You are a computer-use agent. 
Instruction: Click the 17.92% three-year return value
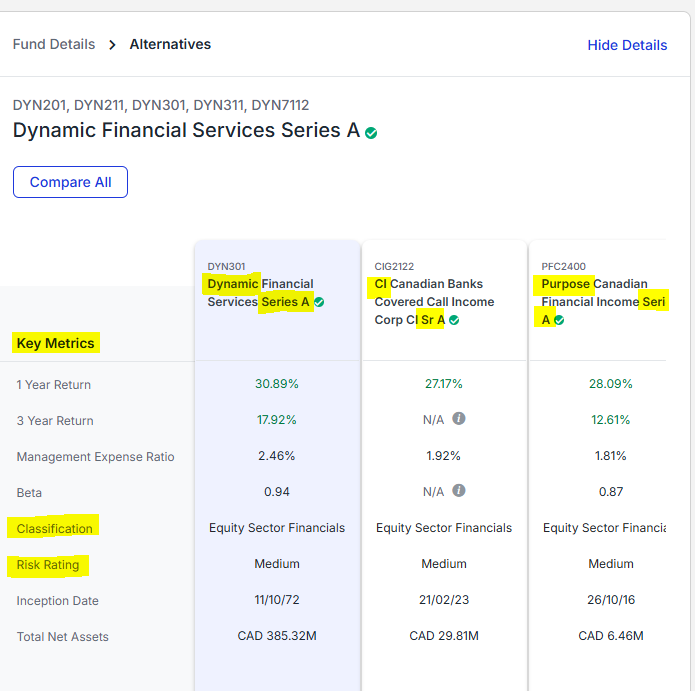(x=277, y=420)
